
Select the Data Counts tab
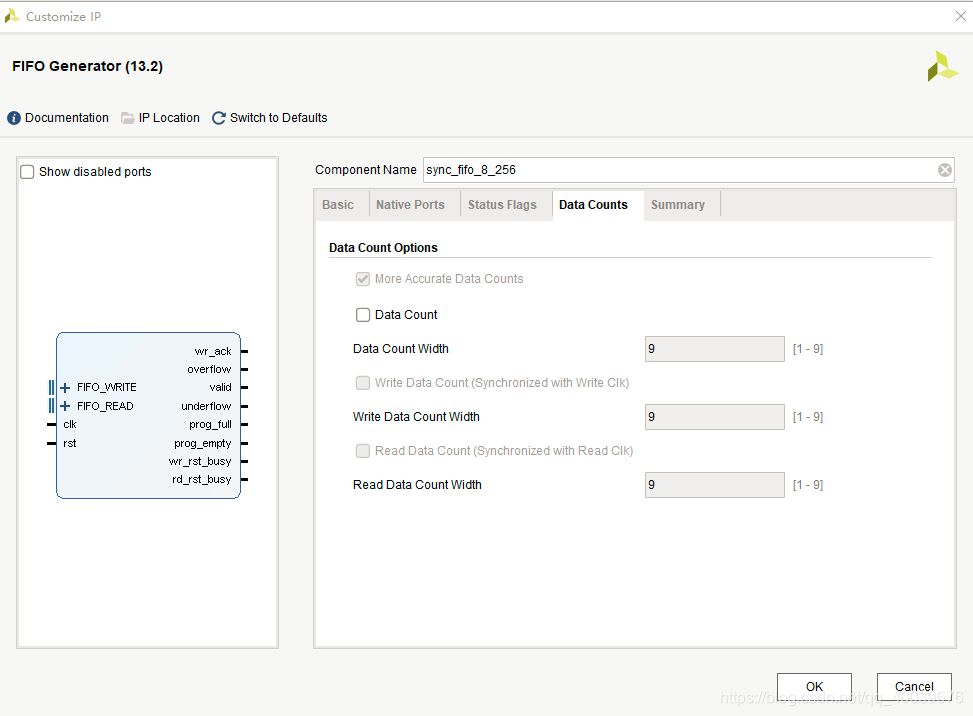tap(593, 205)
